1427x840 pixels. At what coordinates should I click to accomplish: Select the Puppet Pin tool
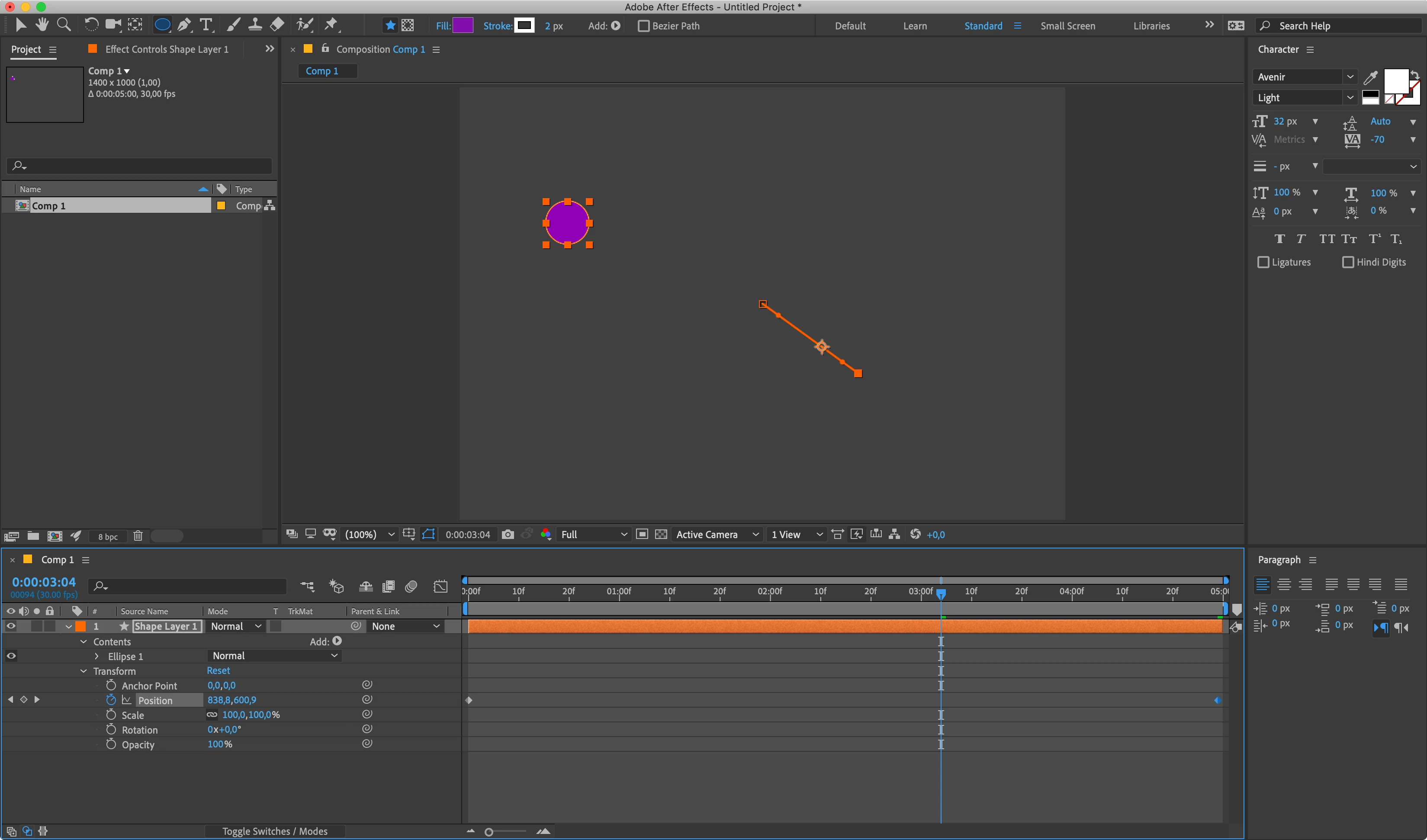331,25
